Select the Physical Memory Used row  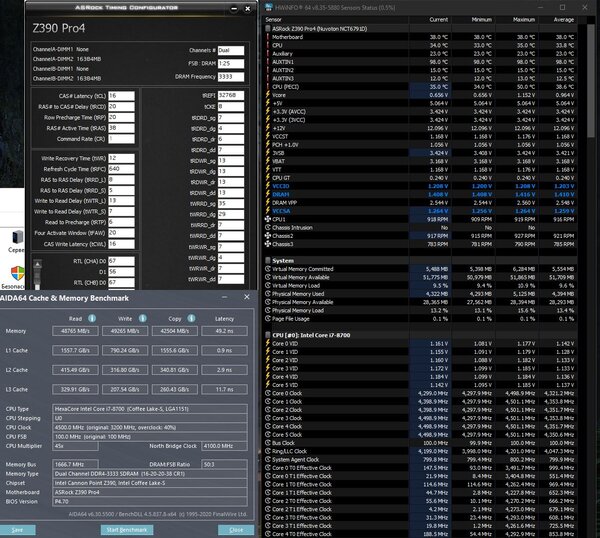point(421,294)
